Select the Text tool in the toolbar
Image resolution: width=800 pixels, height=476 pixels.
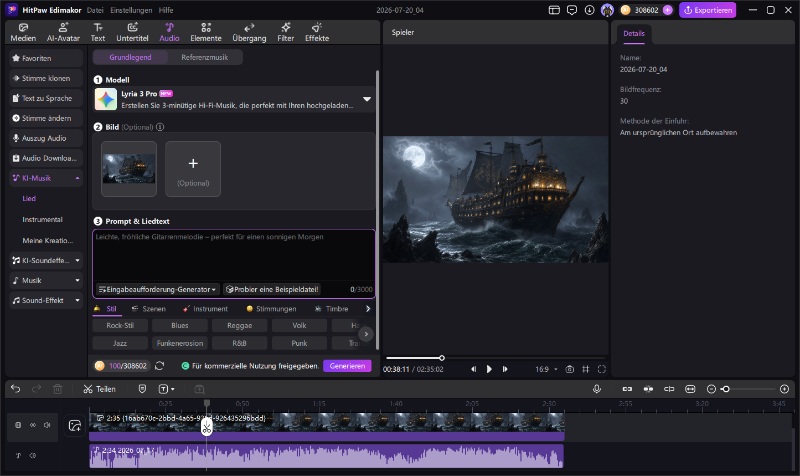click(97, 32)
